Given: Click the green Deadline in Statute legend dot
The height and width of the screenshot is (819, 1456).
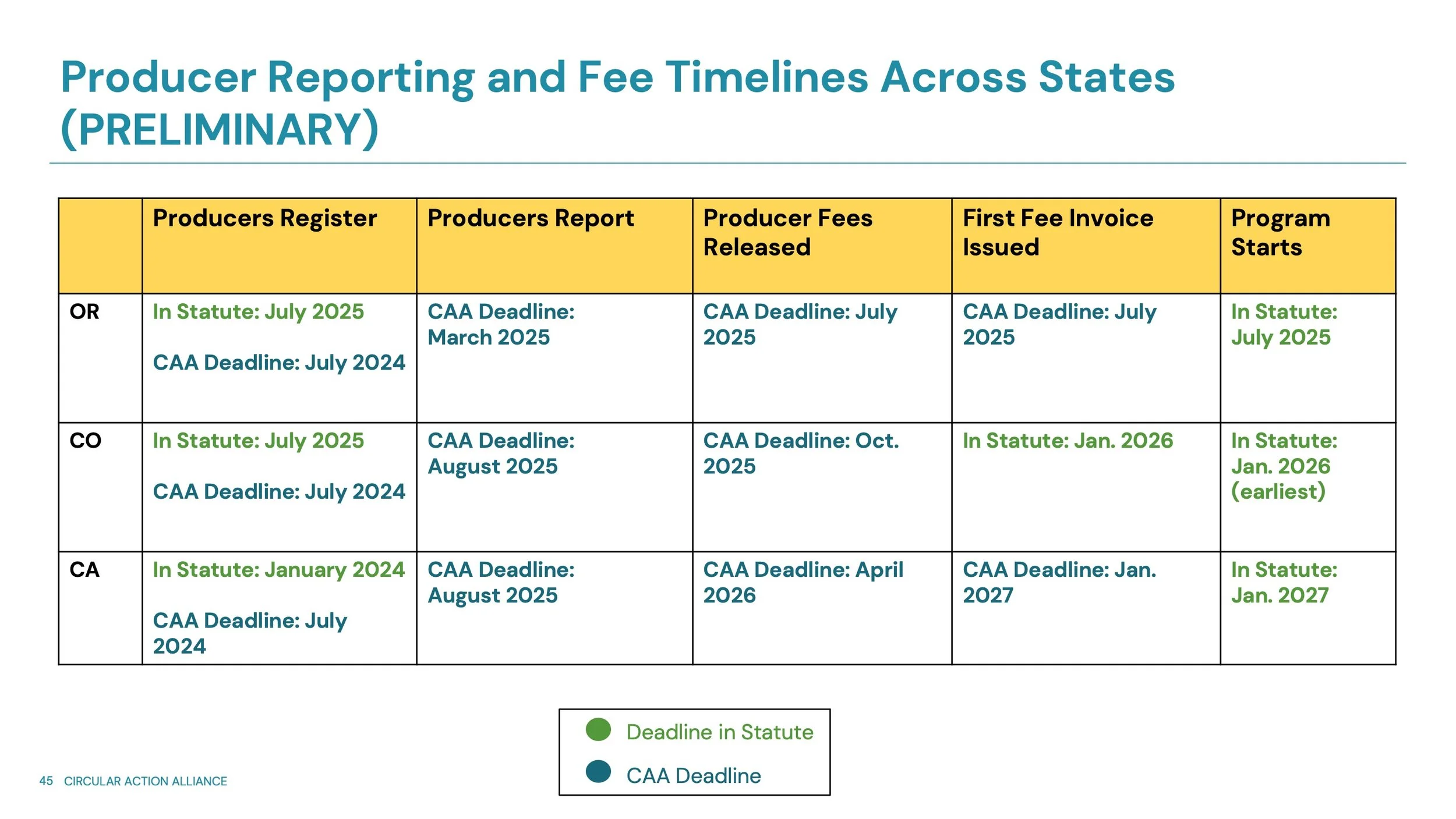Looking at the screenshot, I should [x=598, y=729].
